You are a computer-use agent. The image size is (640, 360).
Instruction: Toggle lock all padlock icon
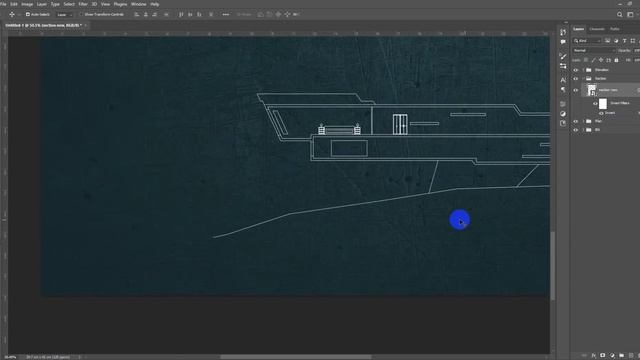point(616,60)
